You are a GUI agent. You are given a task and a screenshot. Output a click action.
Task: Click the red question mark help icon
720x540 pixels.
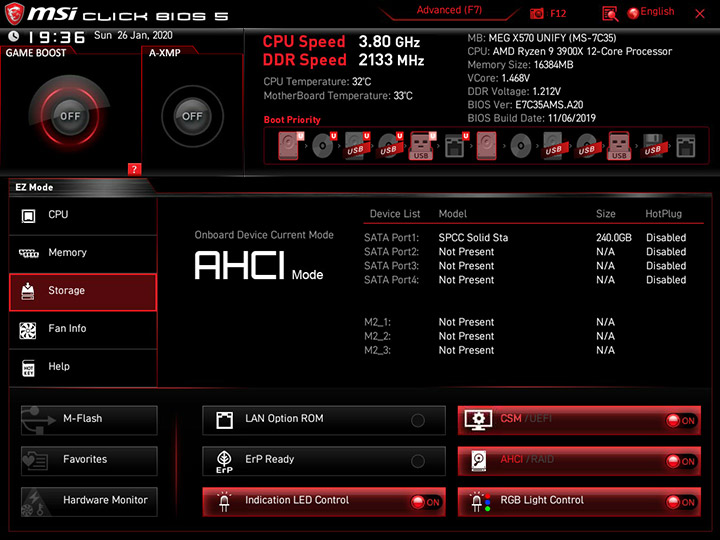coord(134,169)
